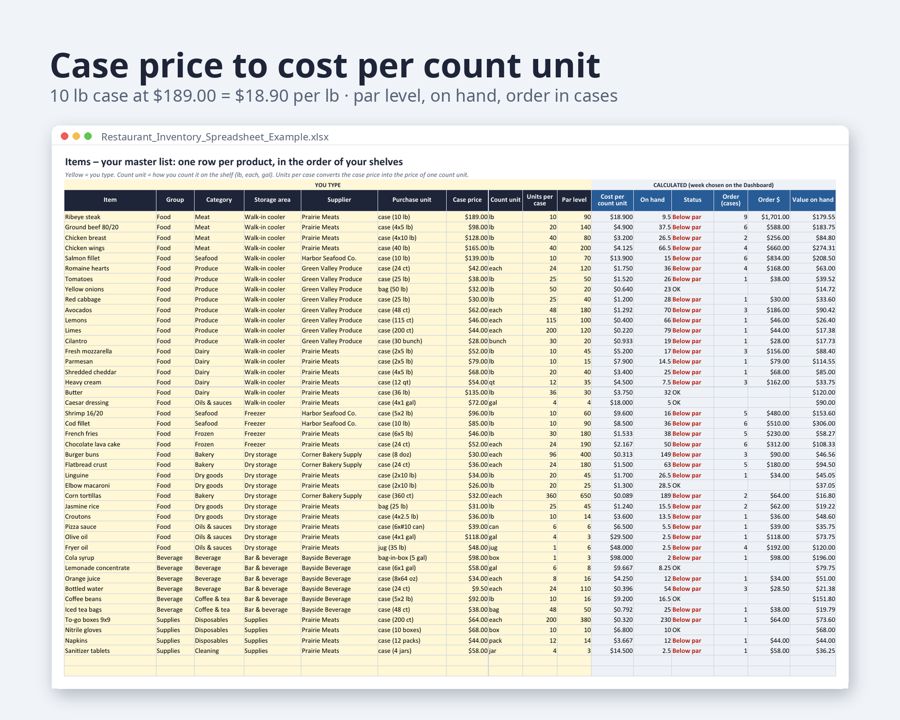900x720 pixels.
Task: Select the 'Case price' column header
Action: click(467, 200)
